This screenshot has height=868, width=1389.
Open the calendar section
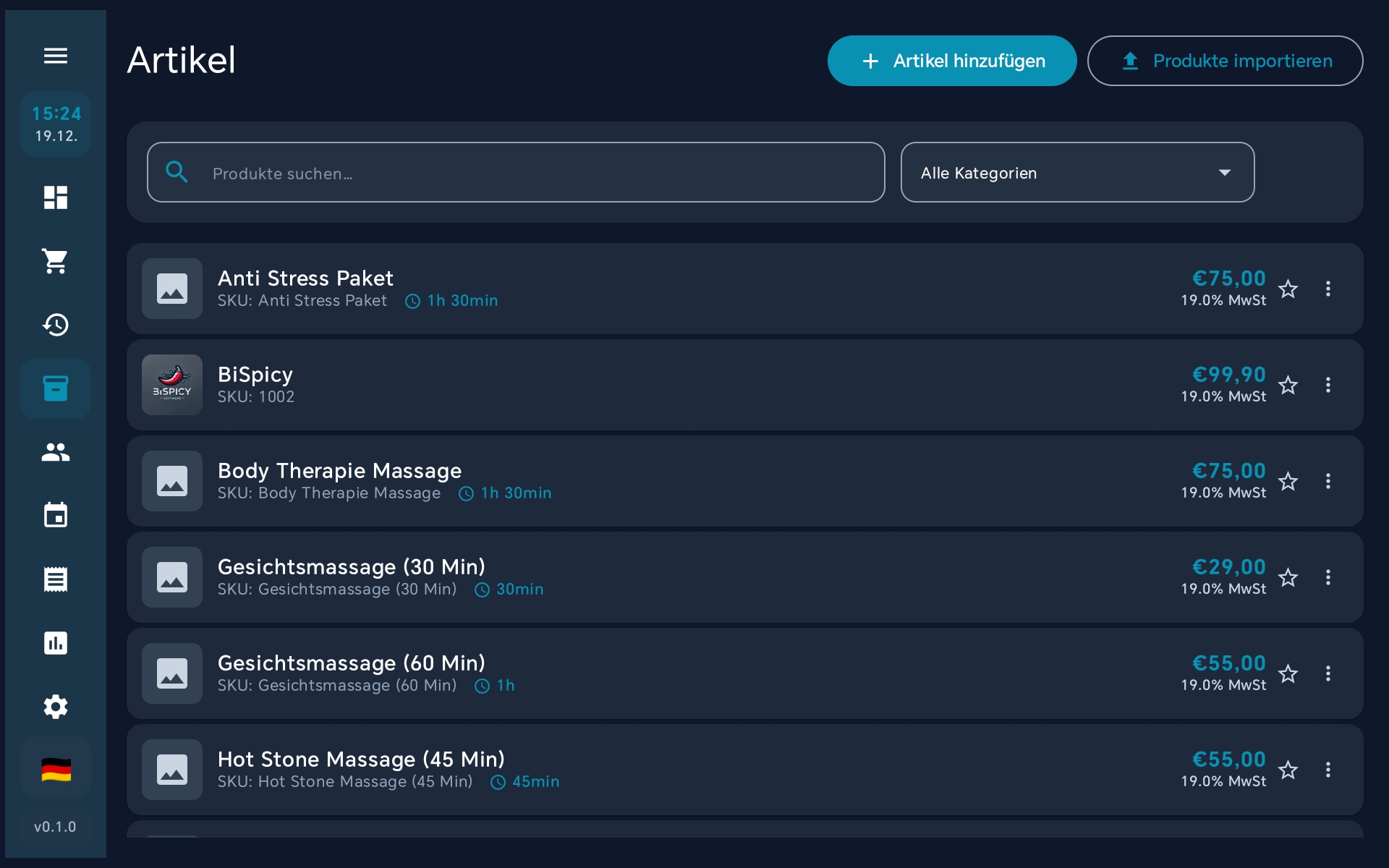pos(55,515)
